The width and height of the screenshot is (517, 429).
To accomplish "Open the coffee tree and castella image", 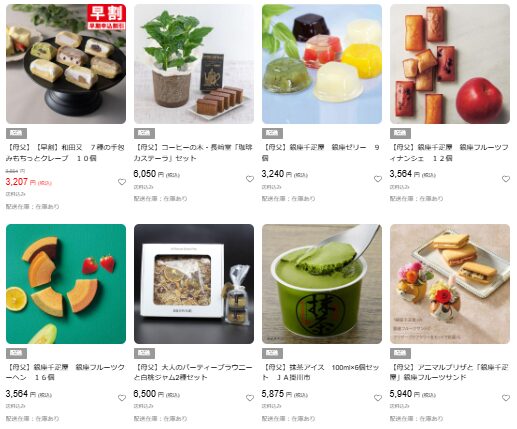I will 194,64.
